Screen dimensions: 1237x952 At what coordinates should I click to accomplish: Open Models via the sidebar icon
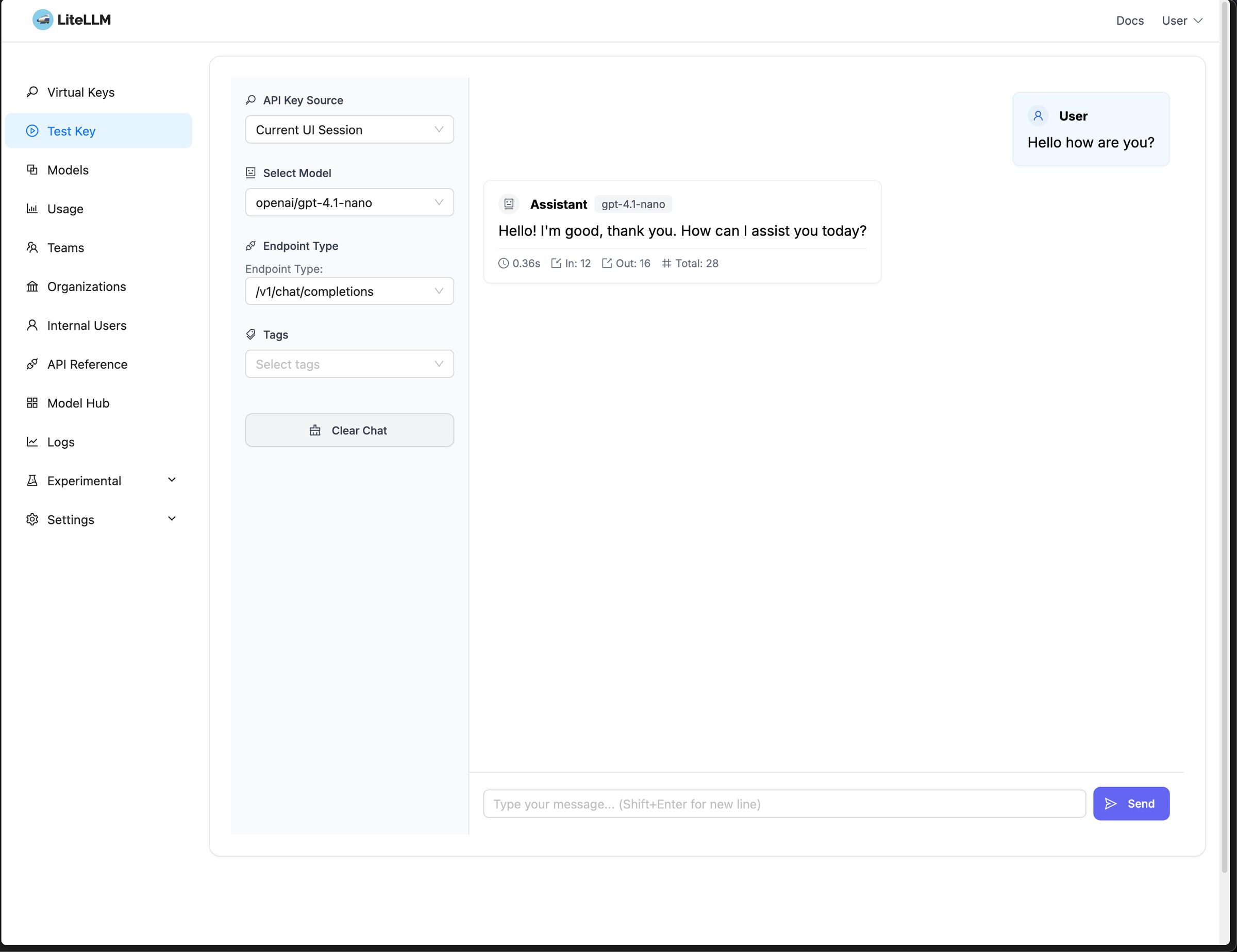coord(32,170)
